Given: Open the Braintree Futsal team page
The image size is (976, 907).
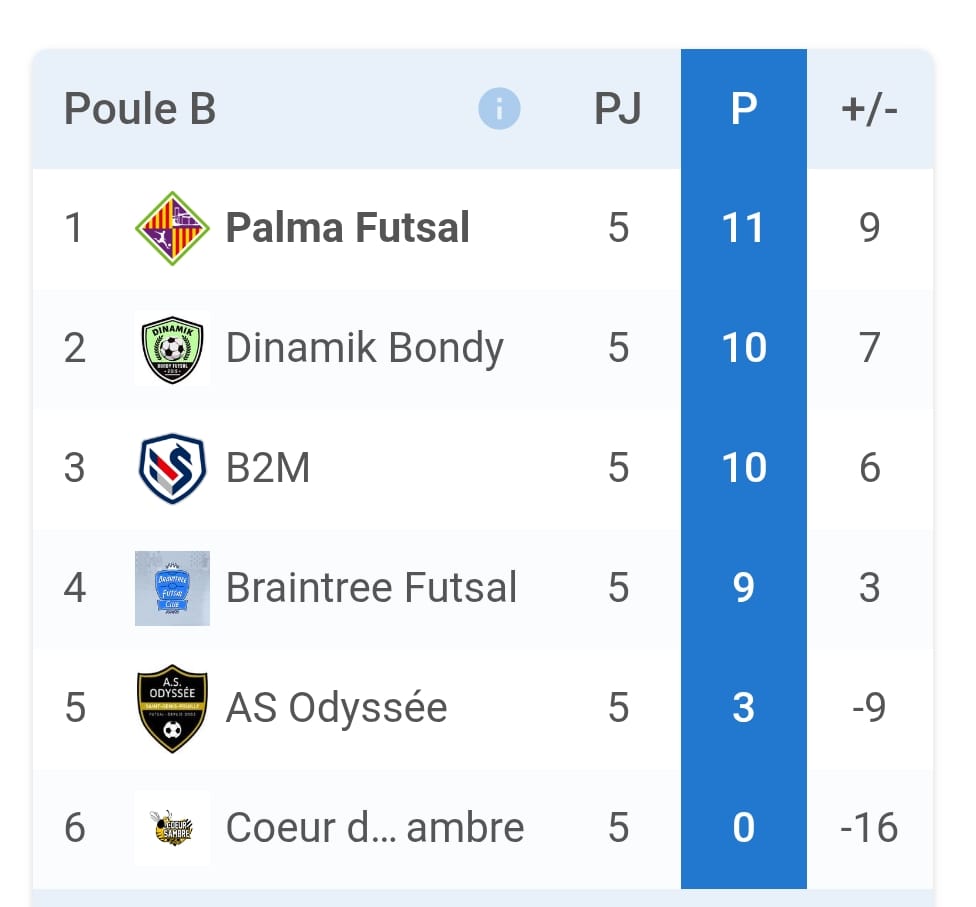Looking at the screenshot, I should pos(371,588).
